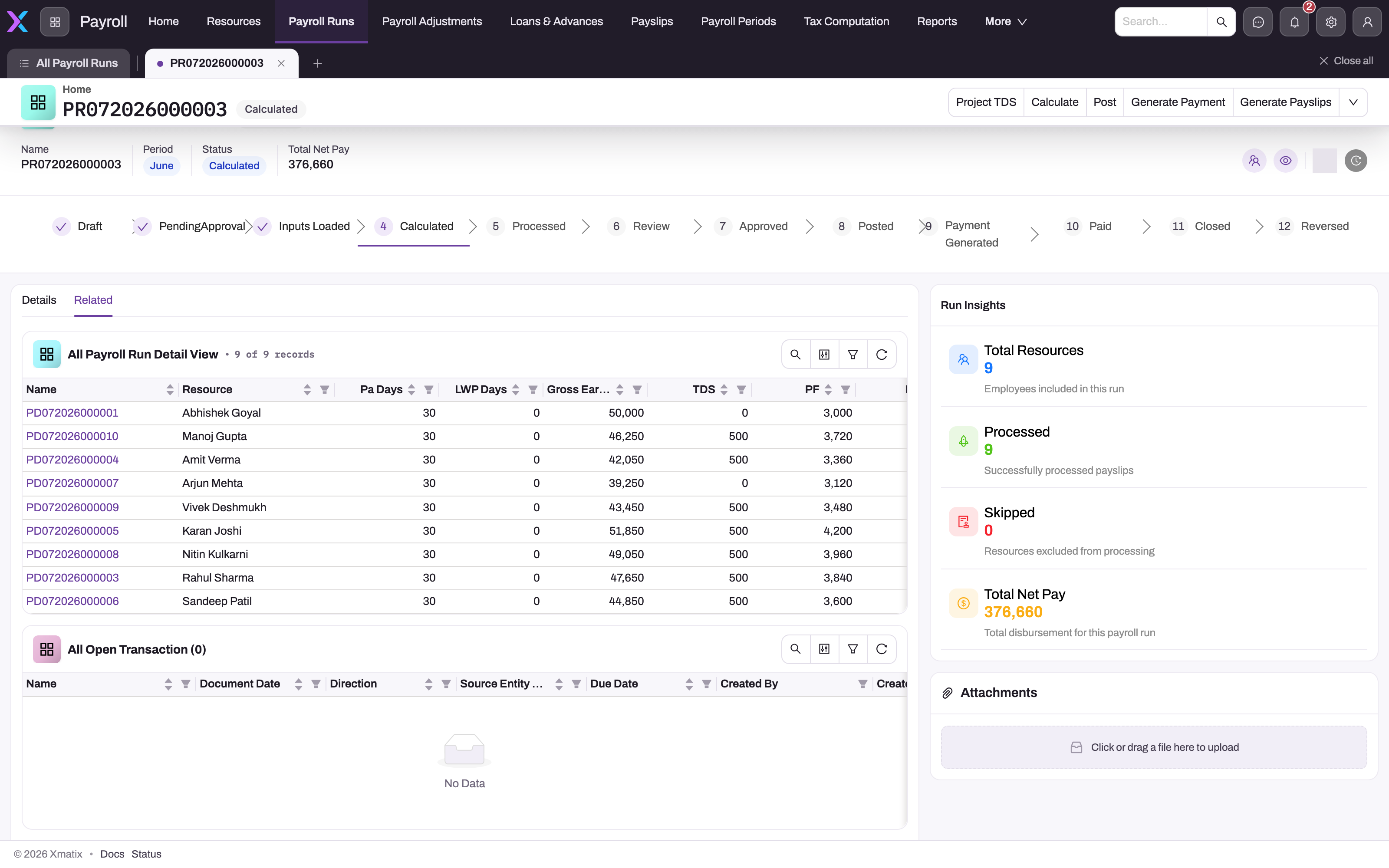Image resolution: width=1389 pixels, height=868 pixels.
Task: Click Generate Payment button
Action: 1178,102
